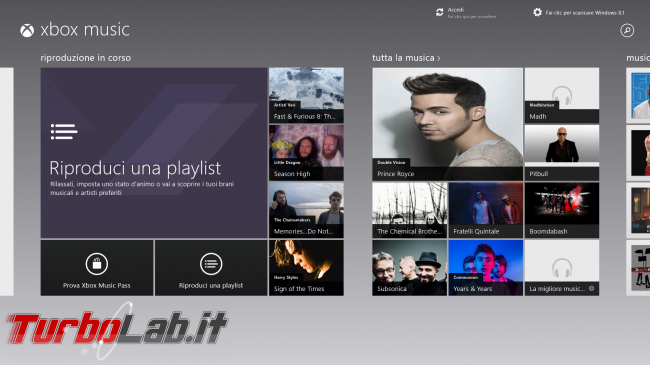Open the Fast & Furious 8 album tile
The height and width of the screenshot is (365, 650).
coord(306,95)
